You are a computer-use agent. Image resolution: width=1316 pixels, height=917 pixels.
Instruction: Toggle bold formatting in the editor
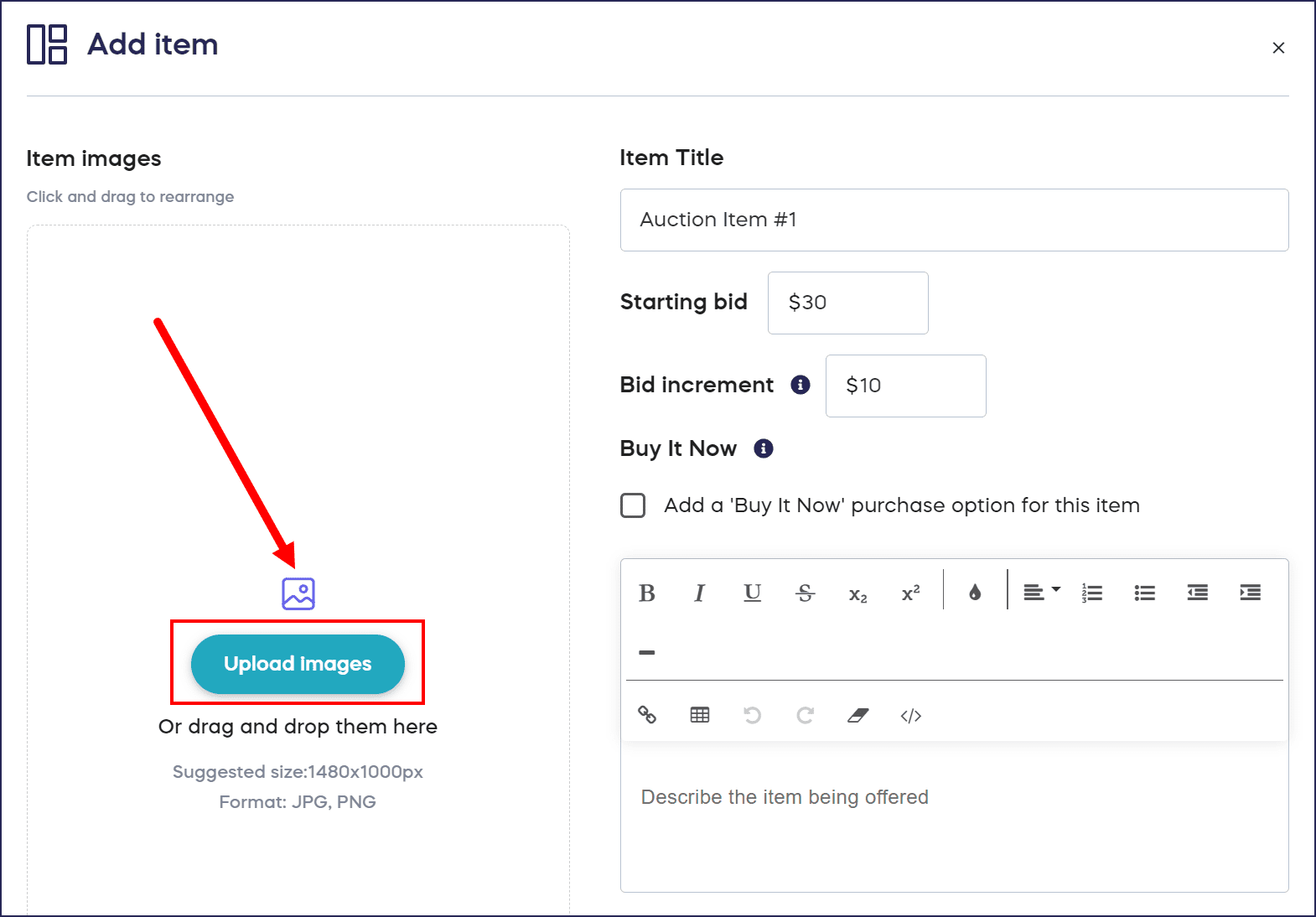[646, 593]
